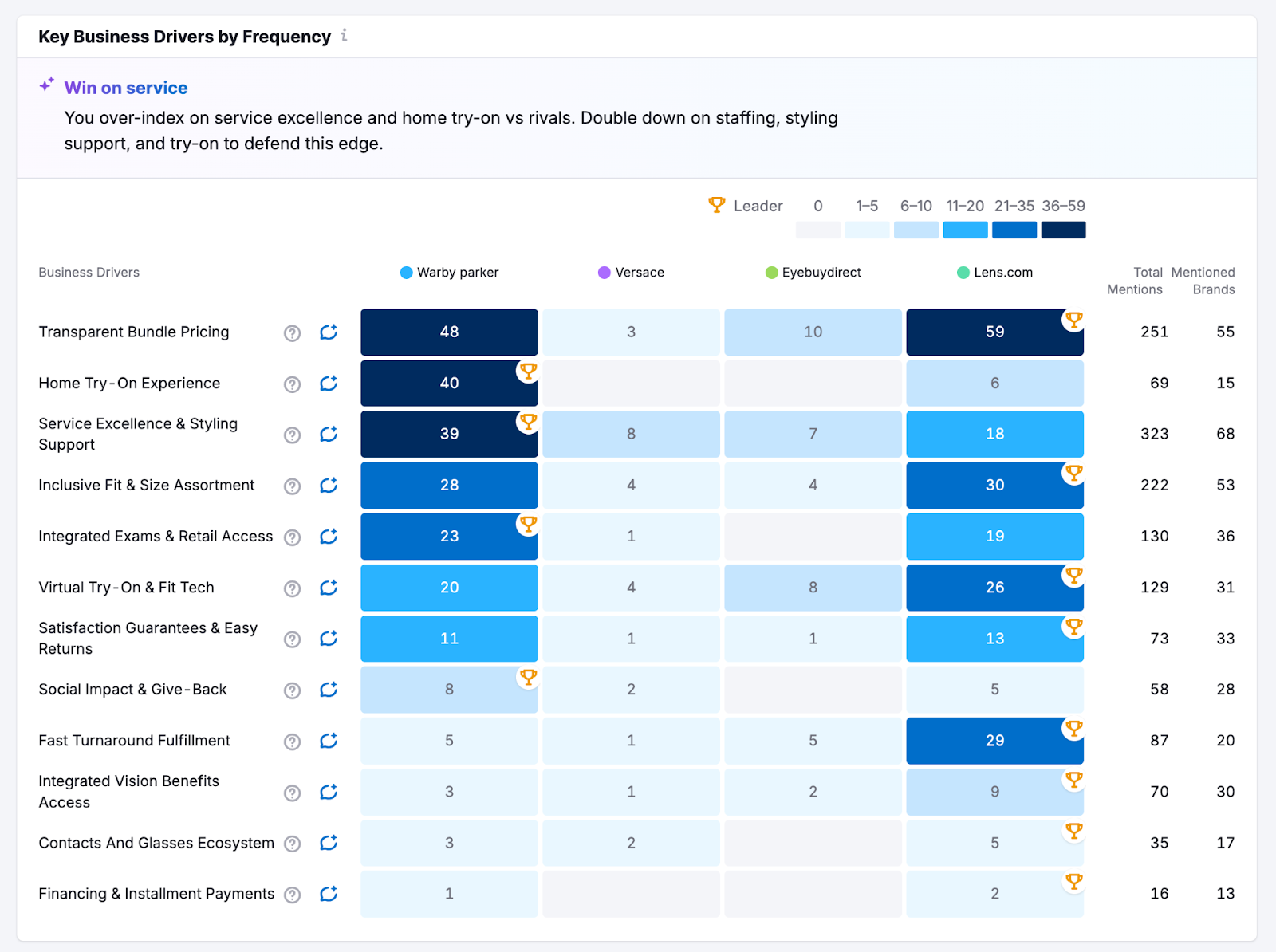Click the Win on service heading
This screenshot has height=952, width=1276.
(126, 88)
